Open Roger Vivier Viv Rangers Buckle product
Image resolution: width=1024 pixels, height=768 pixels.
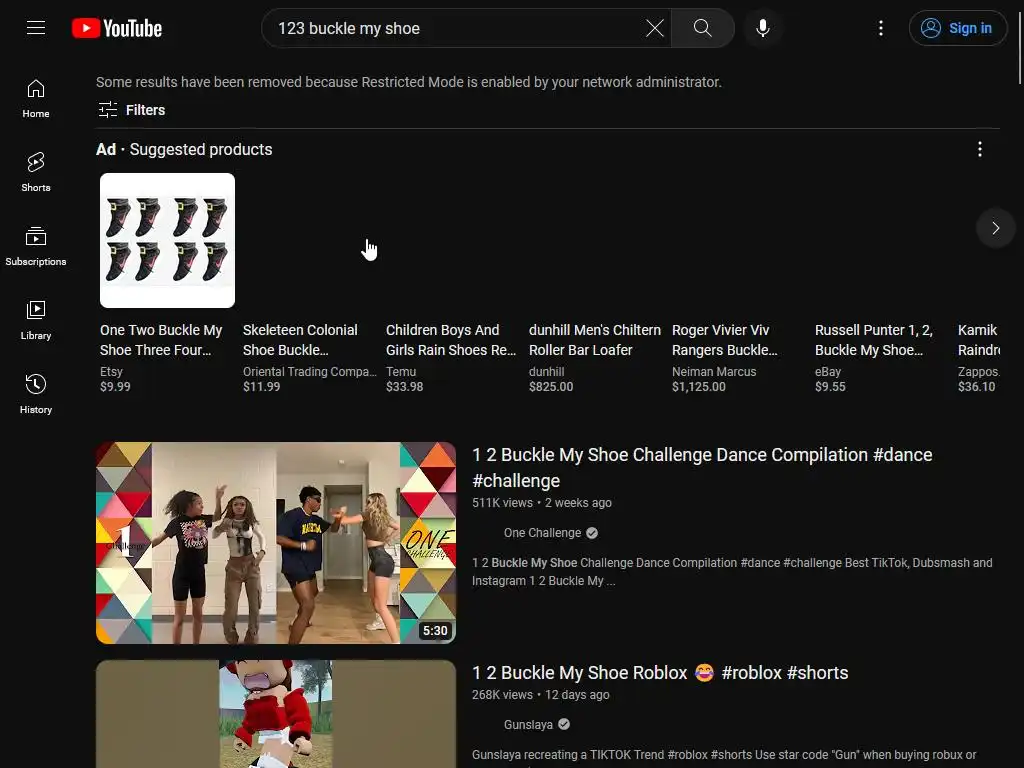725,340
